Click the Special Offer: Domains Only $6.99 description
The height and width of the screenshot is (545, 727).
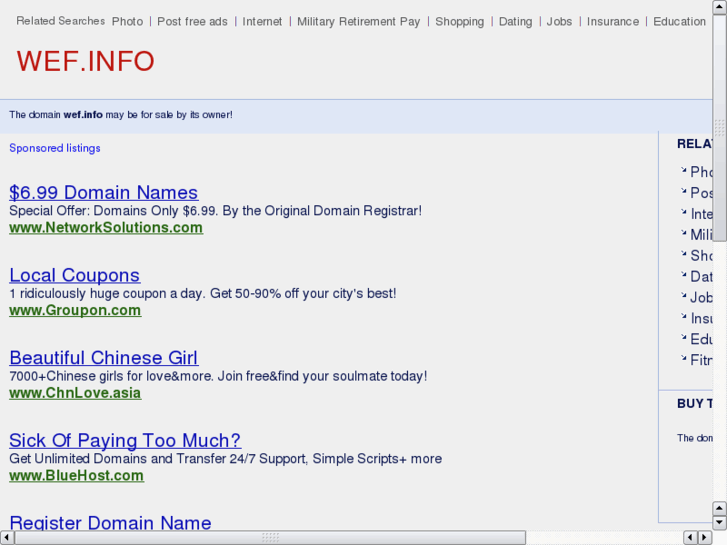[x=216, y=211]
